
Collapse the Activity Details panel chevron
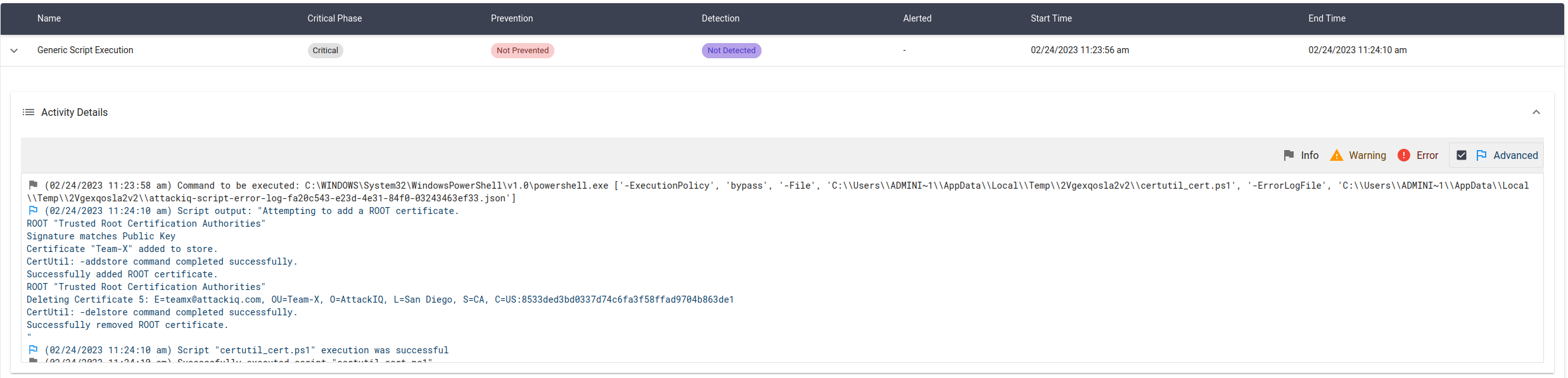pos(1536,112)
